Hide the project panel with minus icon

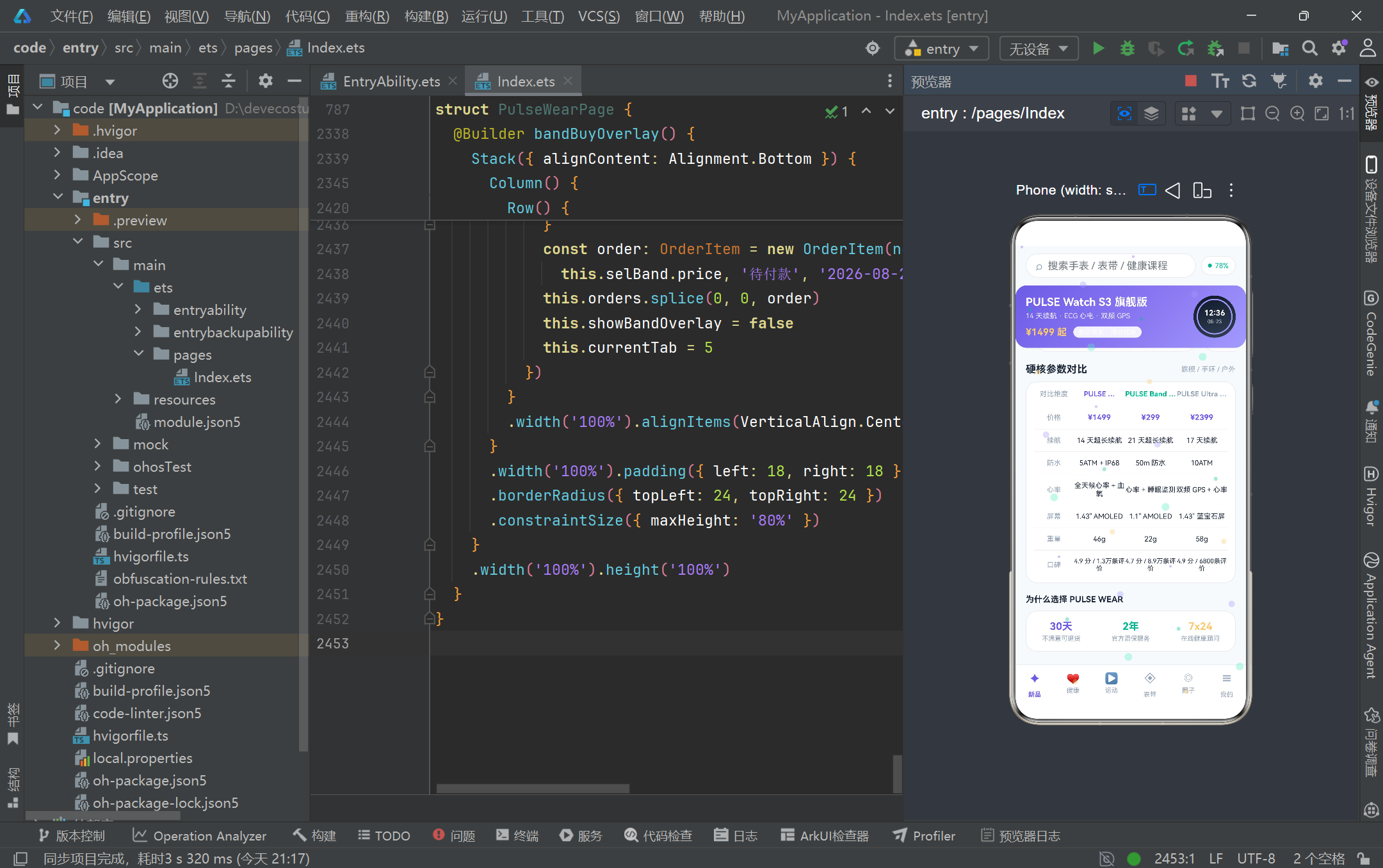click(x=295, y=81)
